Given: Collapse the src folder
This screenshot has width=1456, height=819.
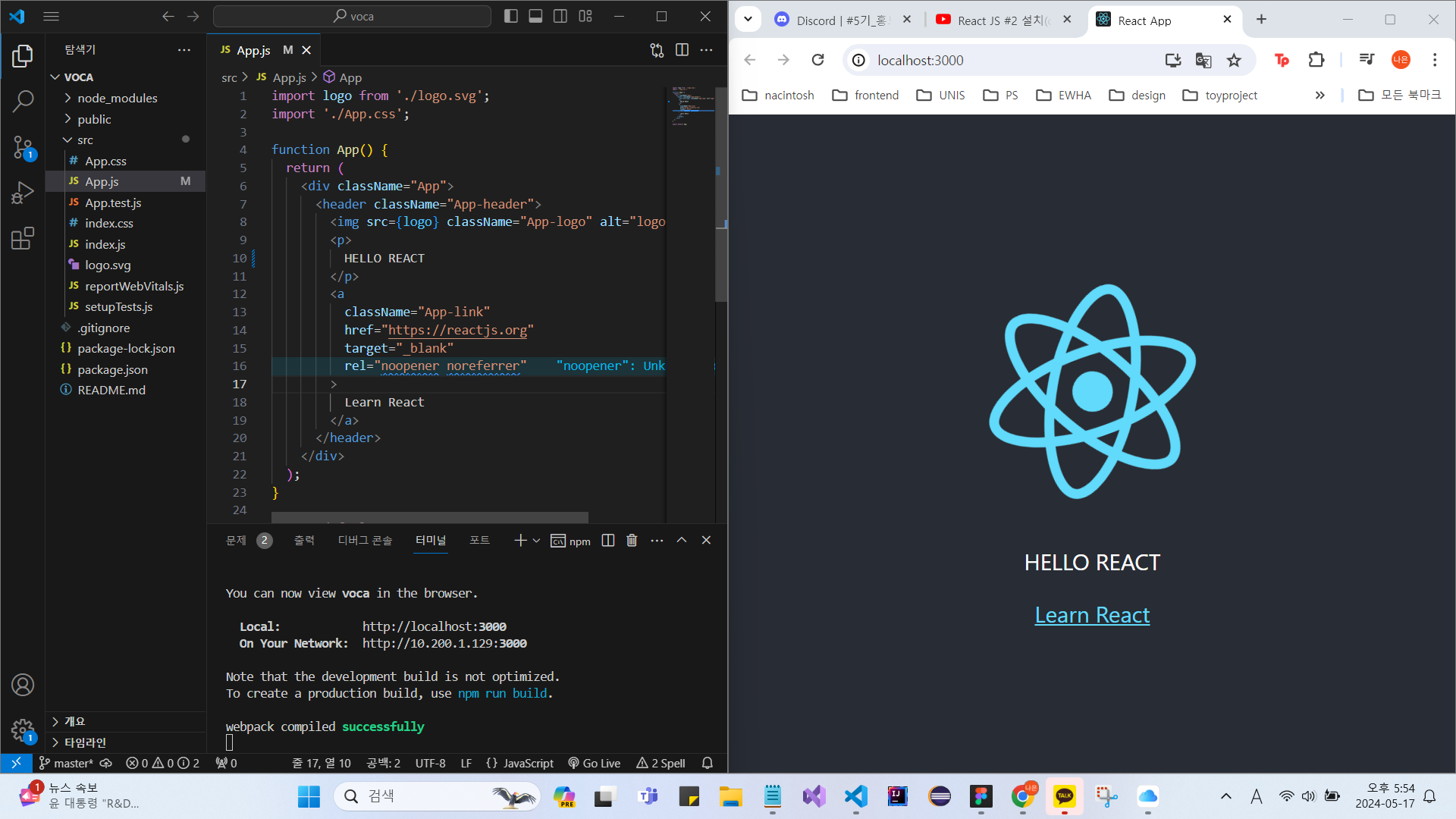Looking at the screenshot, I should pos(84,140).
